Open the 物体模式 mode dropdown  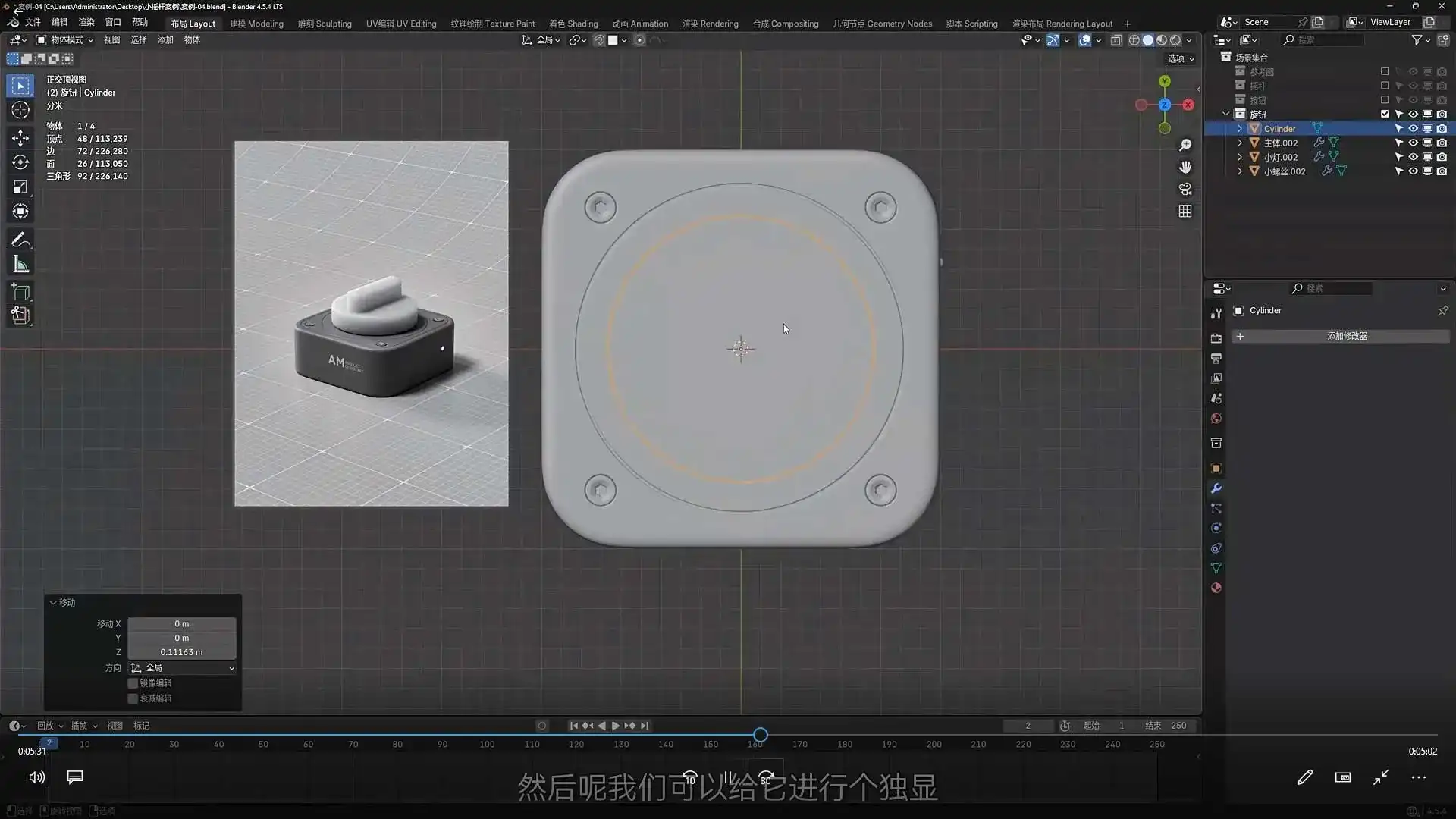click(64, 39)
